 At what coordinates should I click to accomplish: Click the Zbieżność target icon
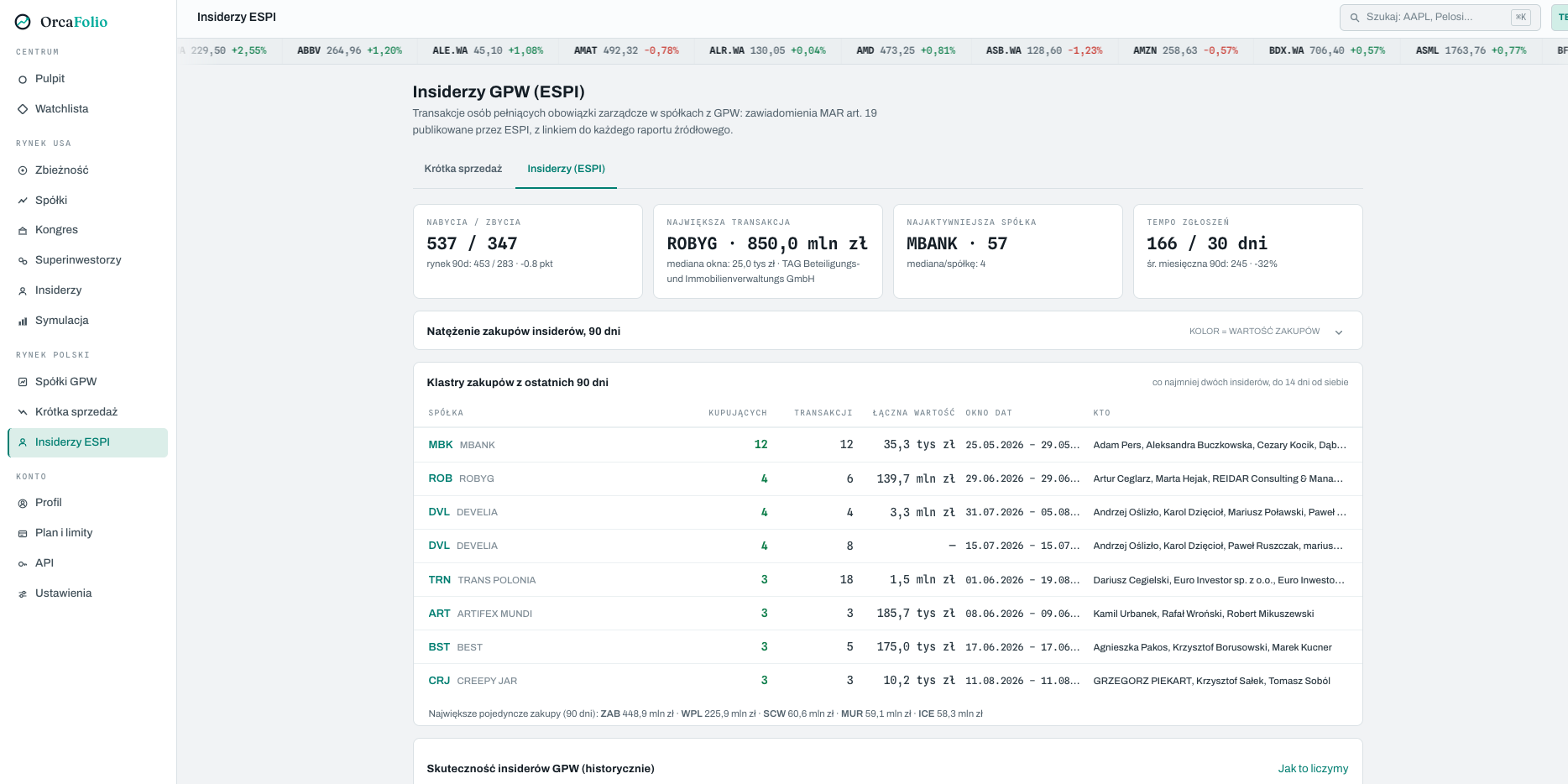pos(23,170)
